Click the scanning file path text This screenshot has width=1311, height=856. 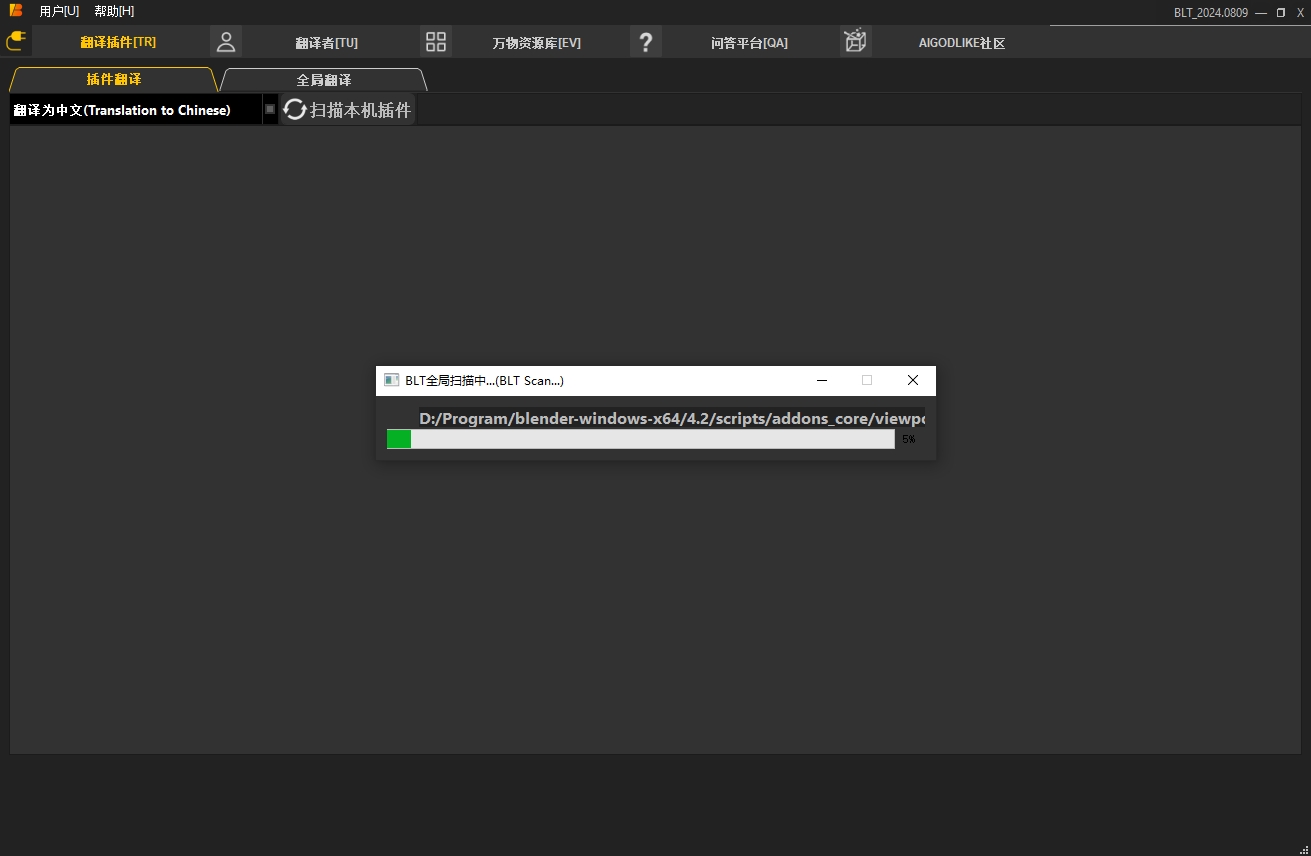point(672,418)
